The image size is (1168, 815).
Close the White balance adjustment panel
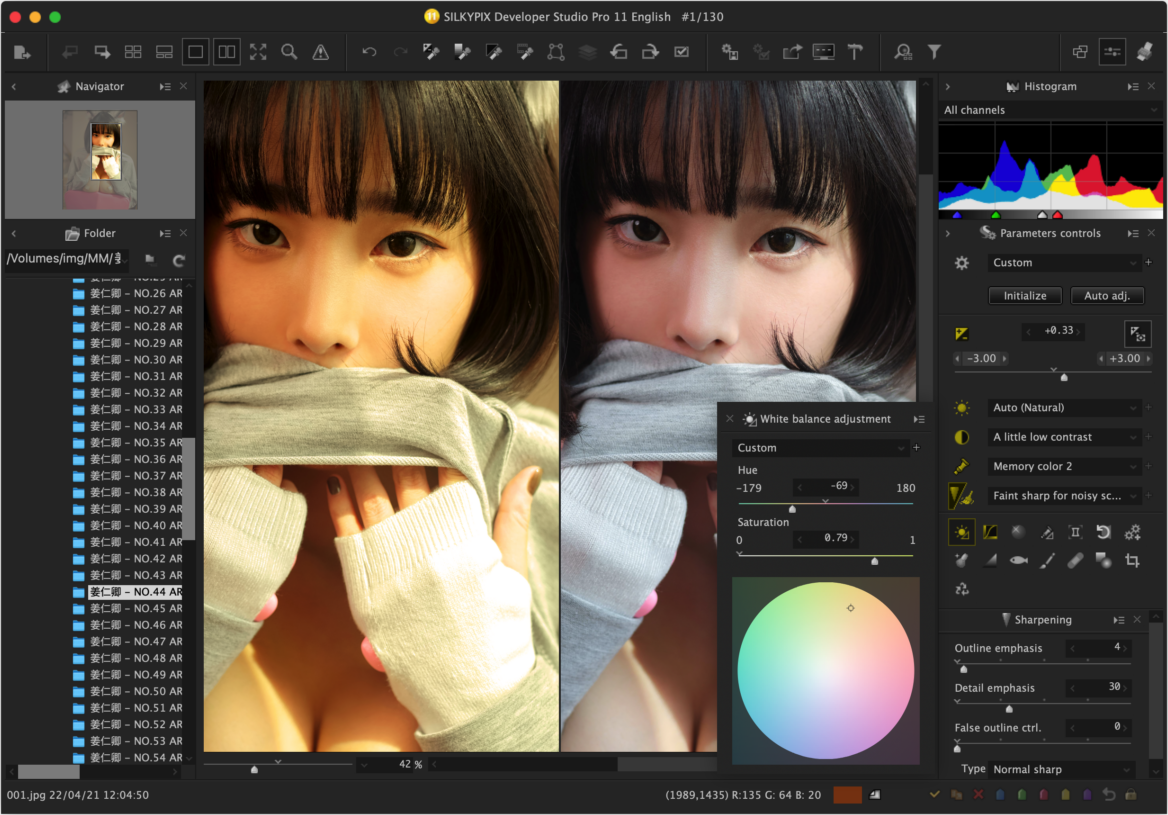coord(730,419)
